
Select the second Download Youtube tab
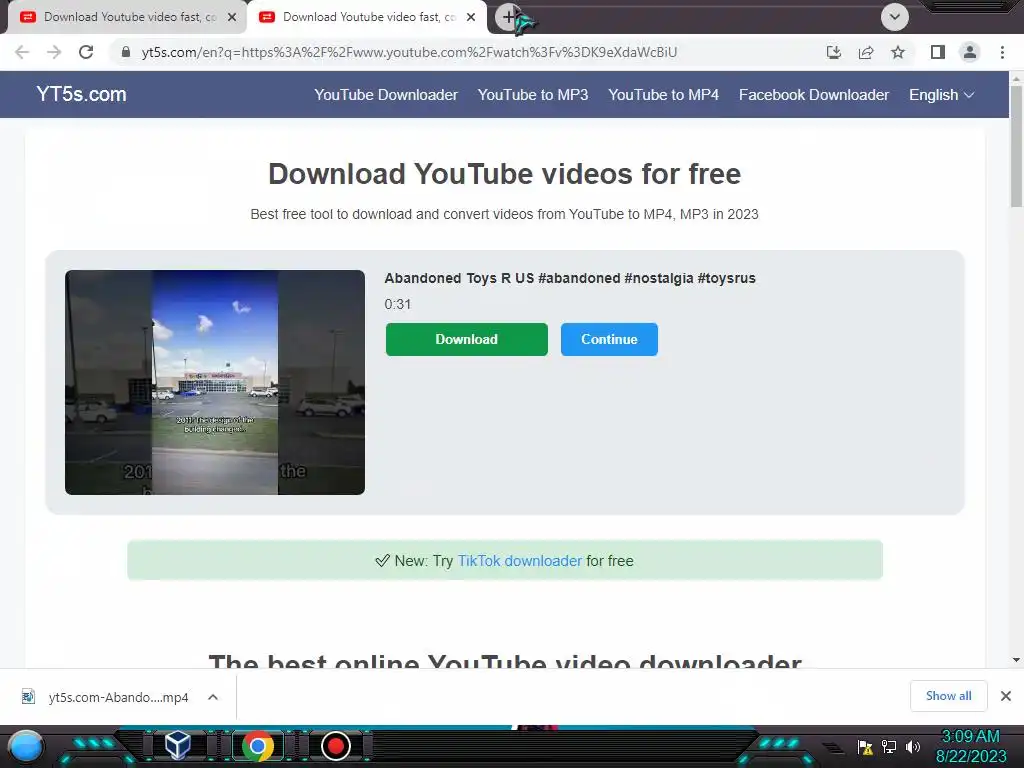[368, 17]
